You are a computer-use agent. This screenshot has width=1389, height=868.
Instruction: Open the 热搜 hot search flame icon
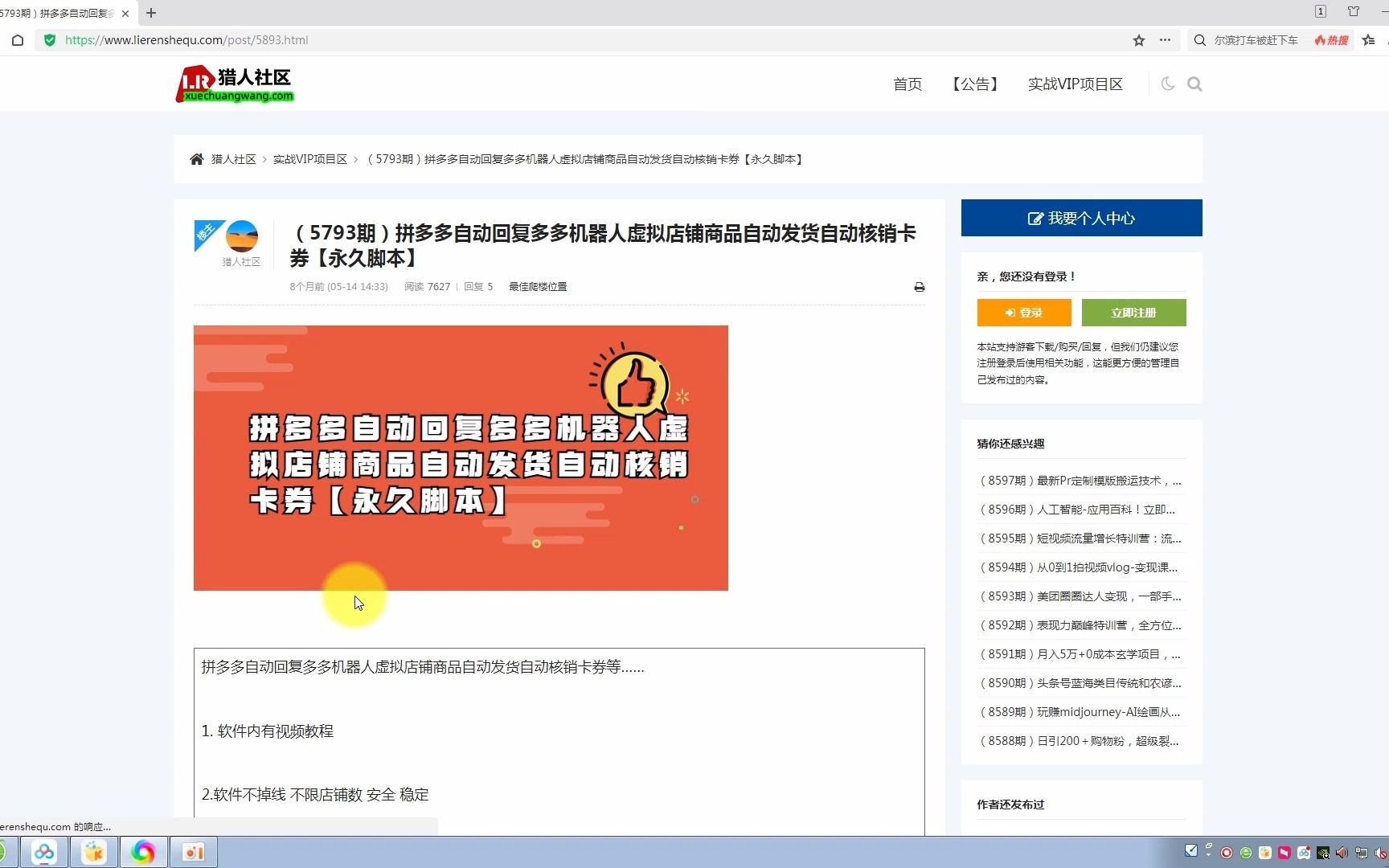(x=1331, y=40)
